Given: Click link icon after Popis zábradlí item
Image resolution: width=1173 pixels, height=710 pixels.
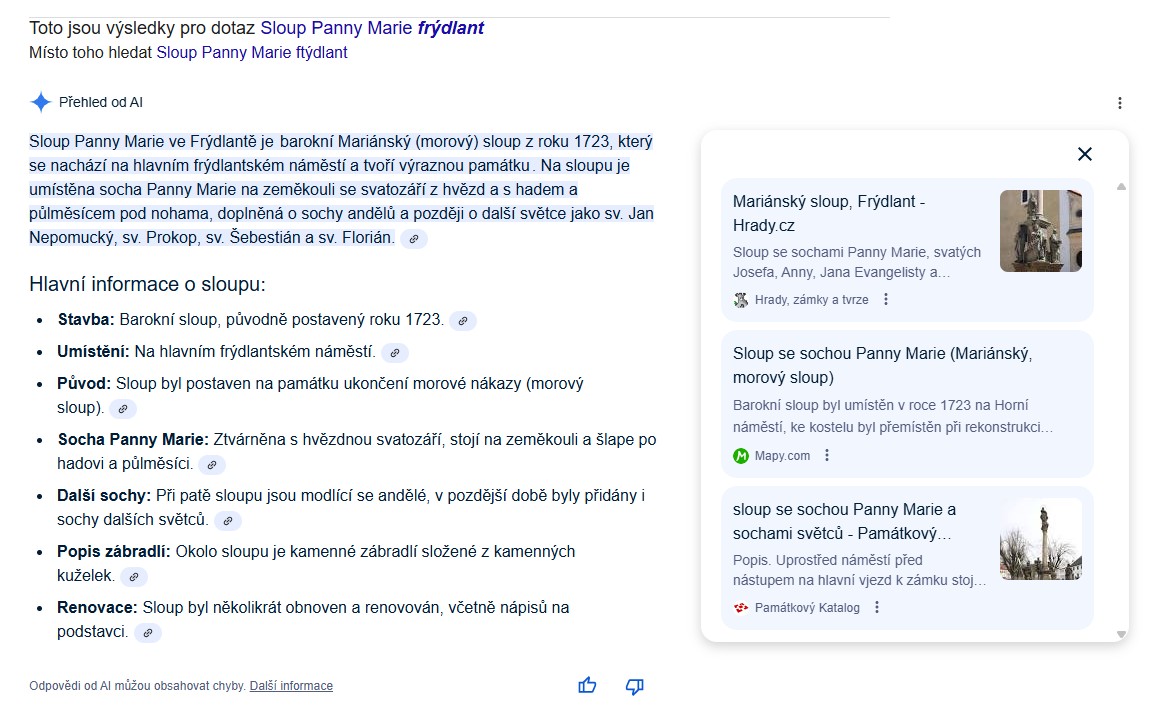Looking at the screenshot, I should (x=133, y=577).
